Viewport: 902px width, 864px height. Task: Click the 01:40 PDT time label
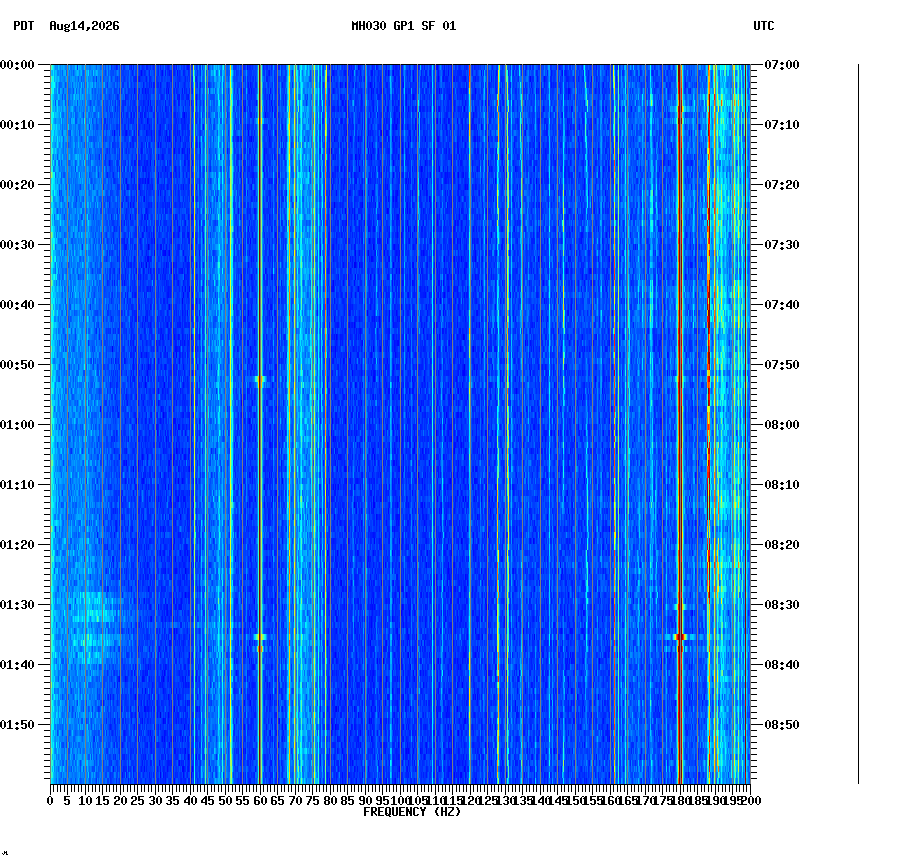tap(17, 665)
